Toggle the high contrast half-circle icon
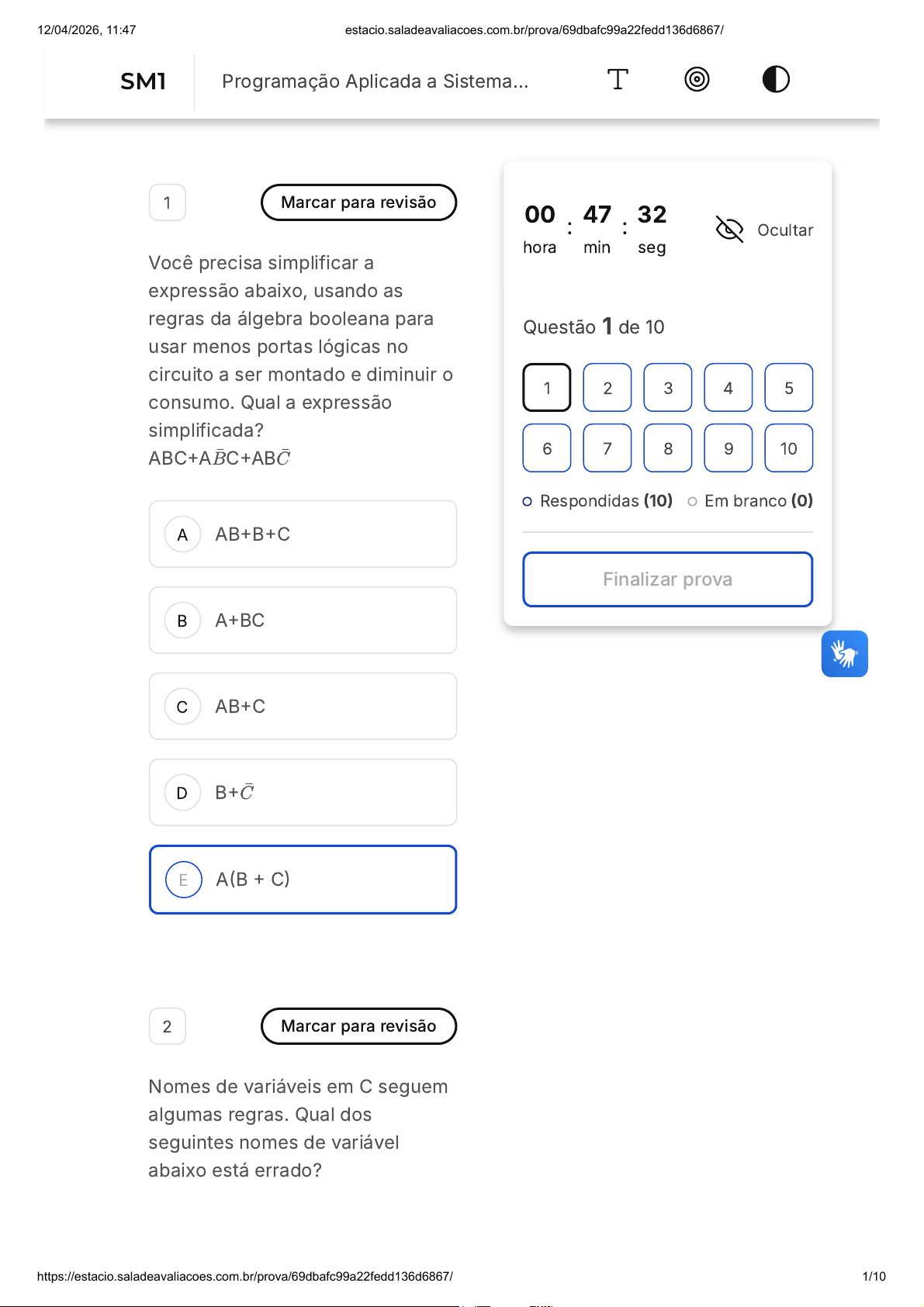Viewport: 924px width, 1307px height. click(x=776, y=79)
